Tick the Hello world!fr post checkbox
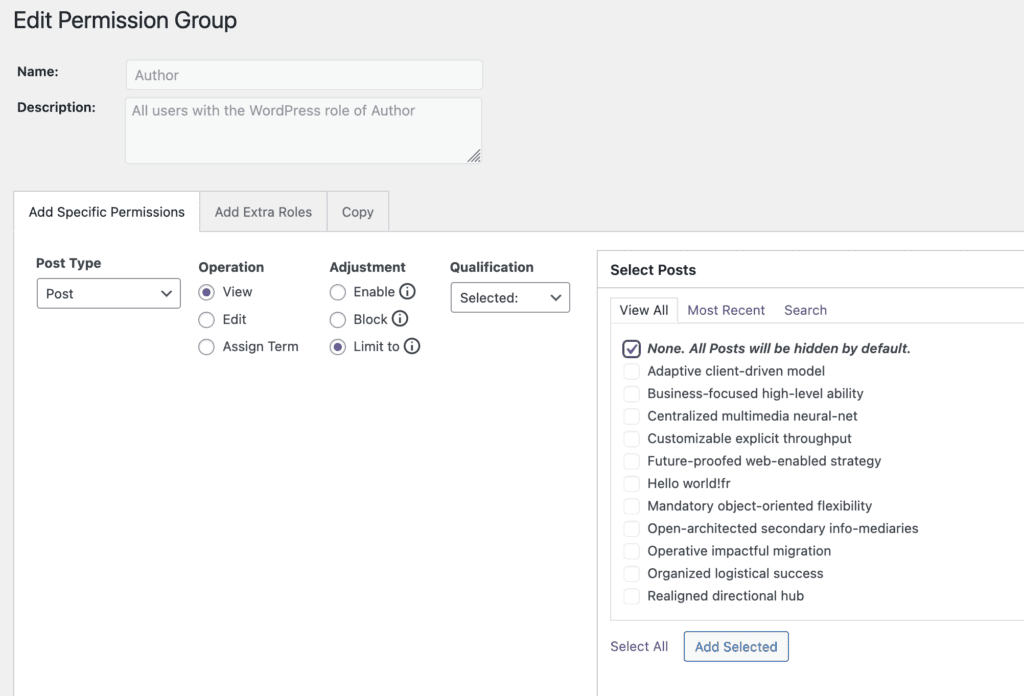Viewport: 1024px width, 696px height. tap(631, 484)
